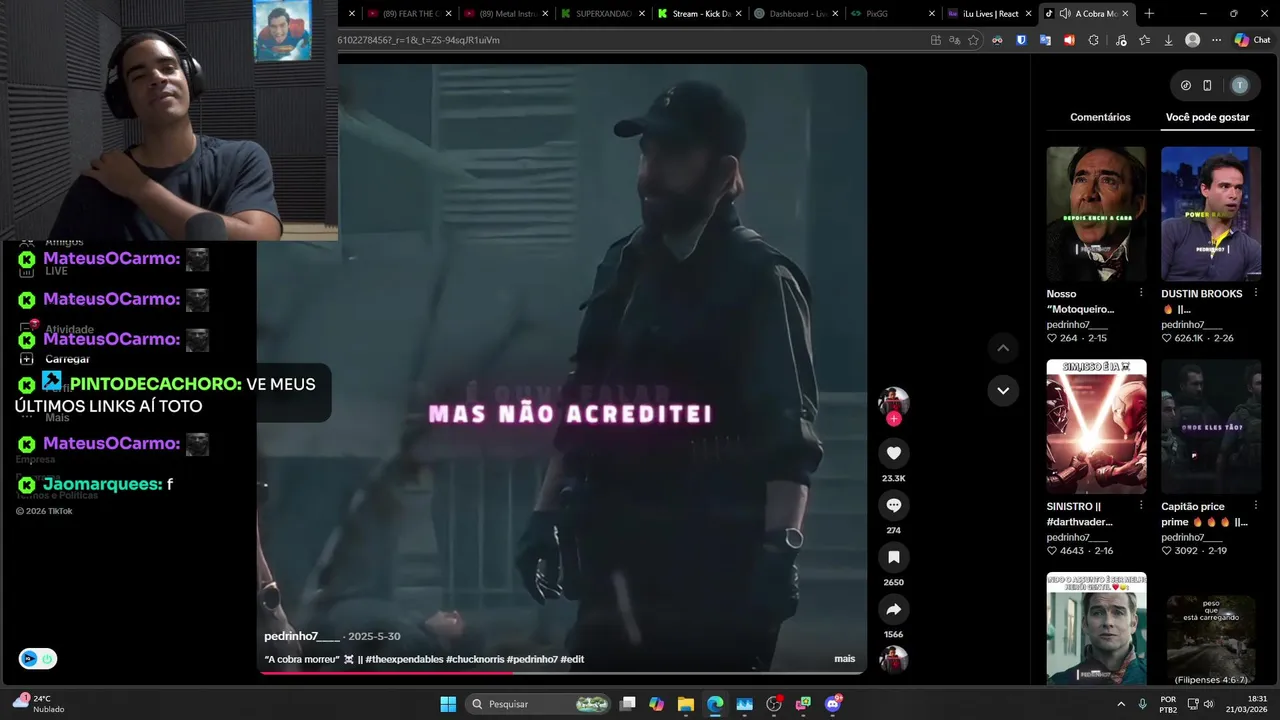Open the Discord taskbar icon
Screen dimensions: 1280x720
click(x=833, y=704)
